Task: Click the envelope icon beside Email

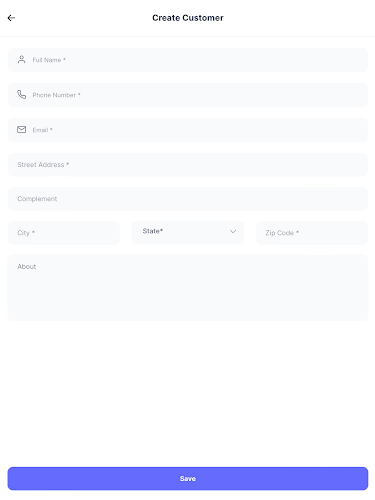Action: [x=22, y=130]
